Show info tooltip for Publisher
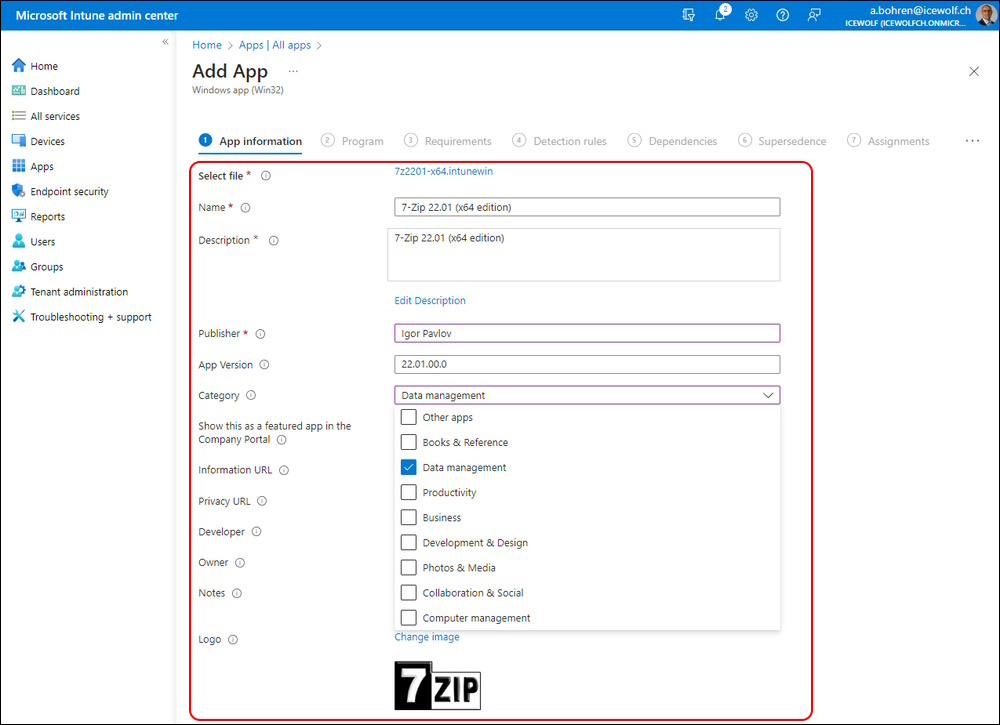Screen dimensions: 1000x725 [260, 333]
